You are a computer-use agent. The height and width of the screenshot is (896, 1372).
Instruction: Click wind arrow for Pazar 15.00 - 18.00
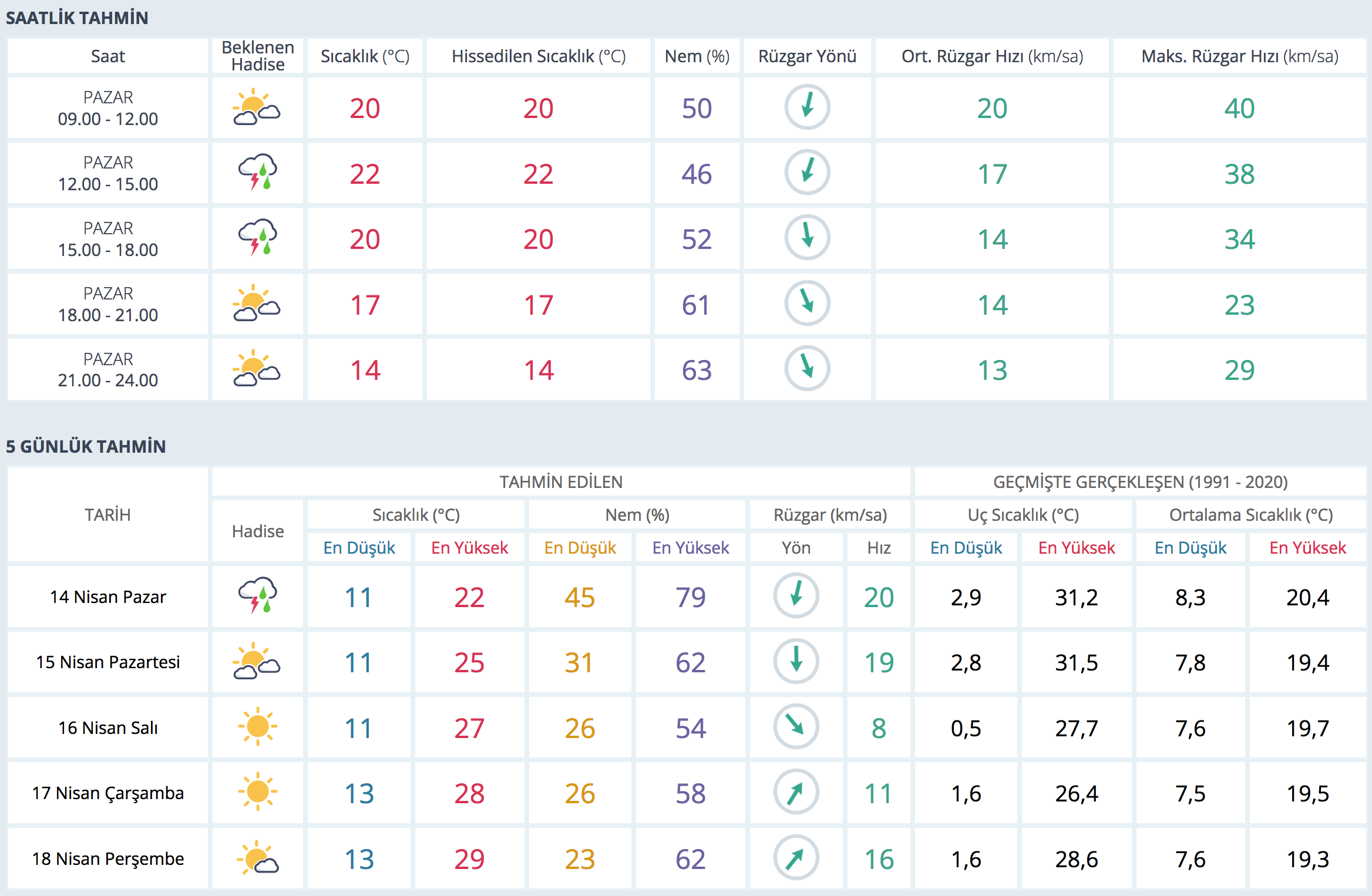tap(807, 238)
